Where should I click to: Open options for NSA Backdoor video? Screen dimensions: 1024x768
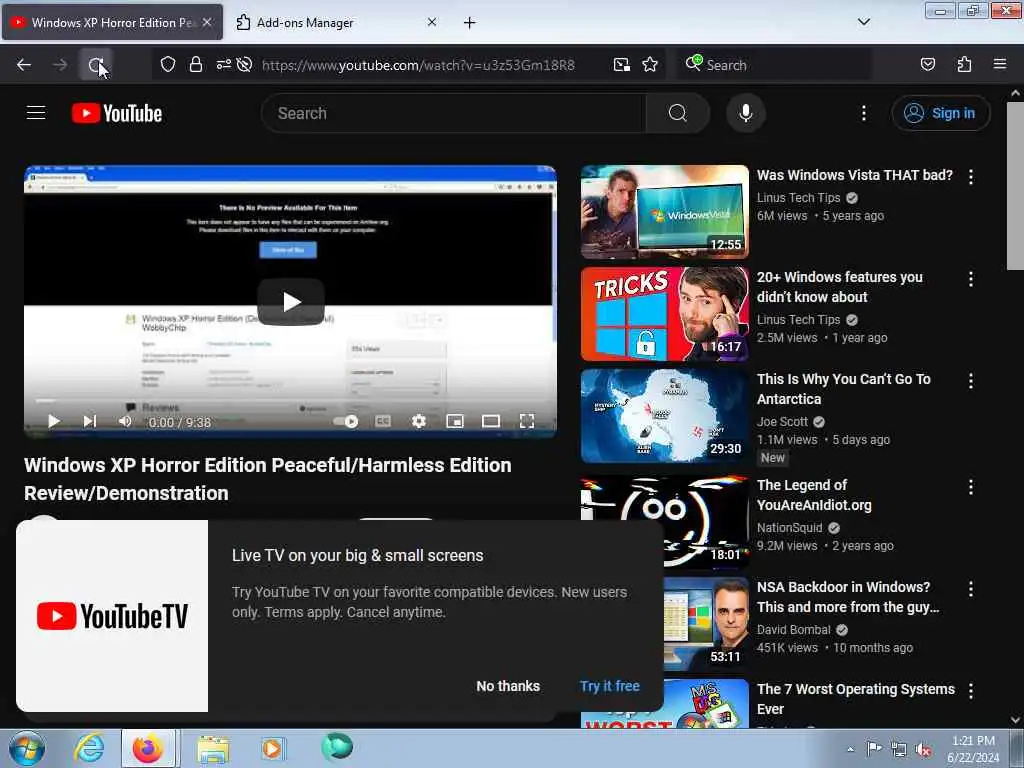(970, 588)
